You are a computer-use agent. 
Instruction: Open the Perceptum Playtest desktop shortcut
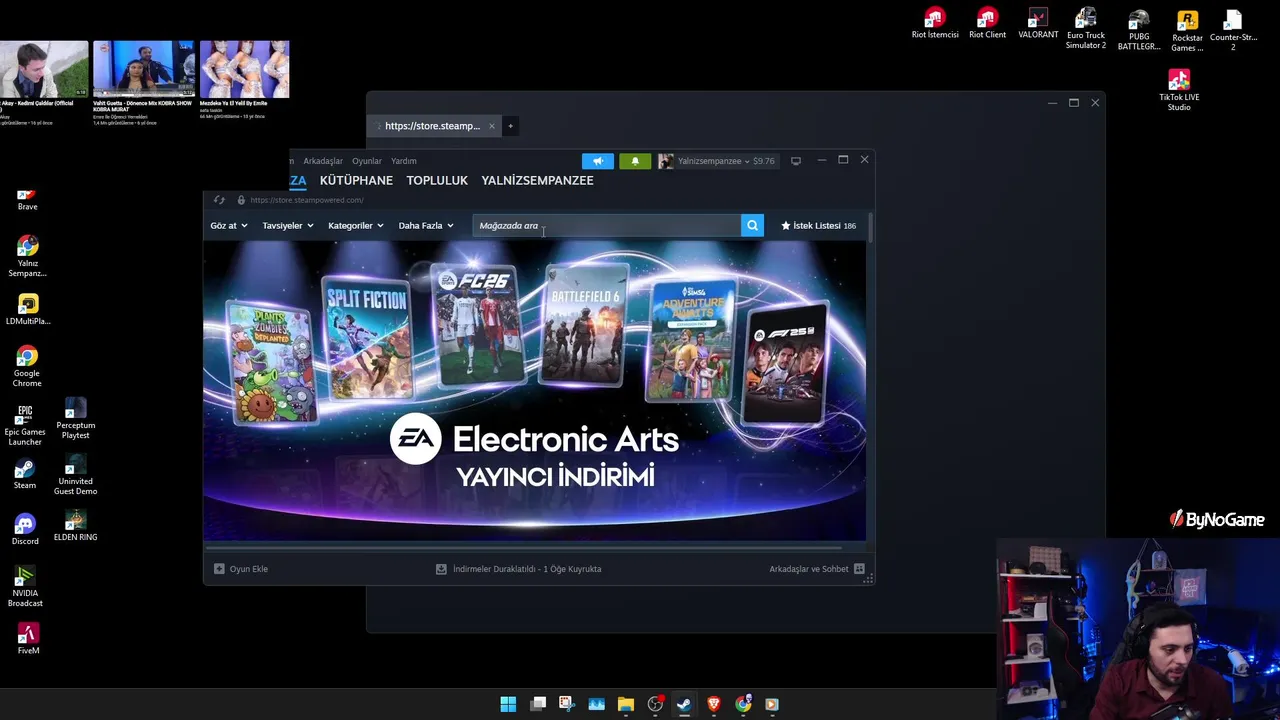pyautogui.click(x=75, y=418)
